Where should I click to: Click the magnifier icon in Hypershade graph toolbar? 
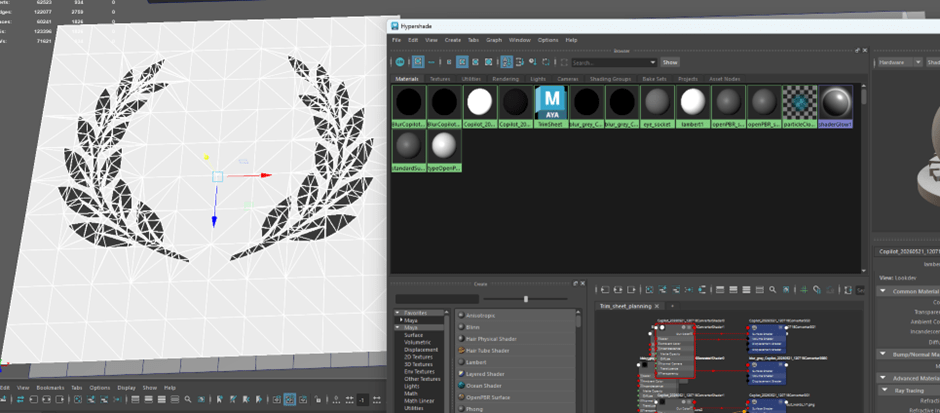coord(773,290)
